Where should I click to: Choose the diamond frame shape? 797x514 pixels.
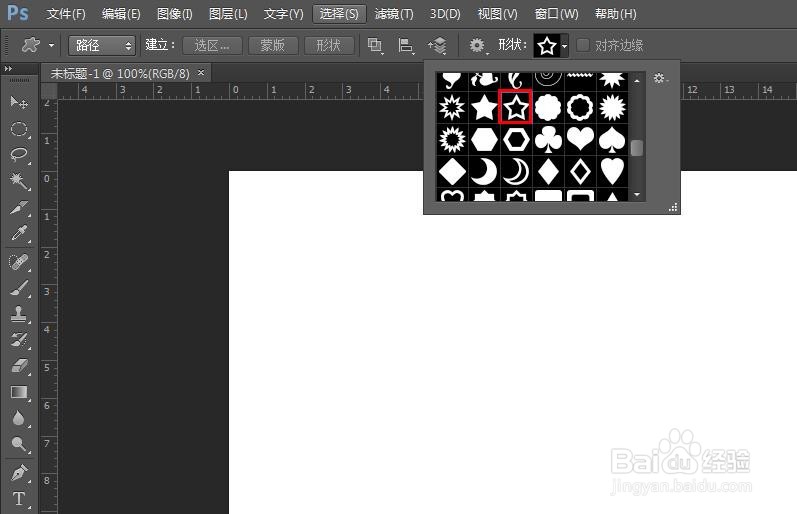[x=580, y=171]
